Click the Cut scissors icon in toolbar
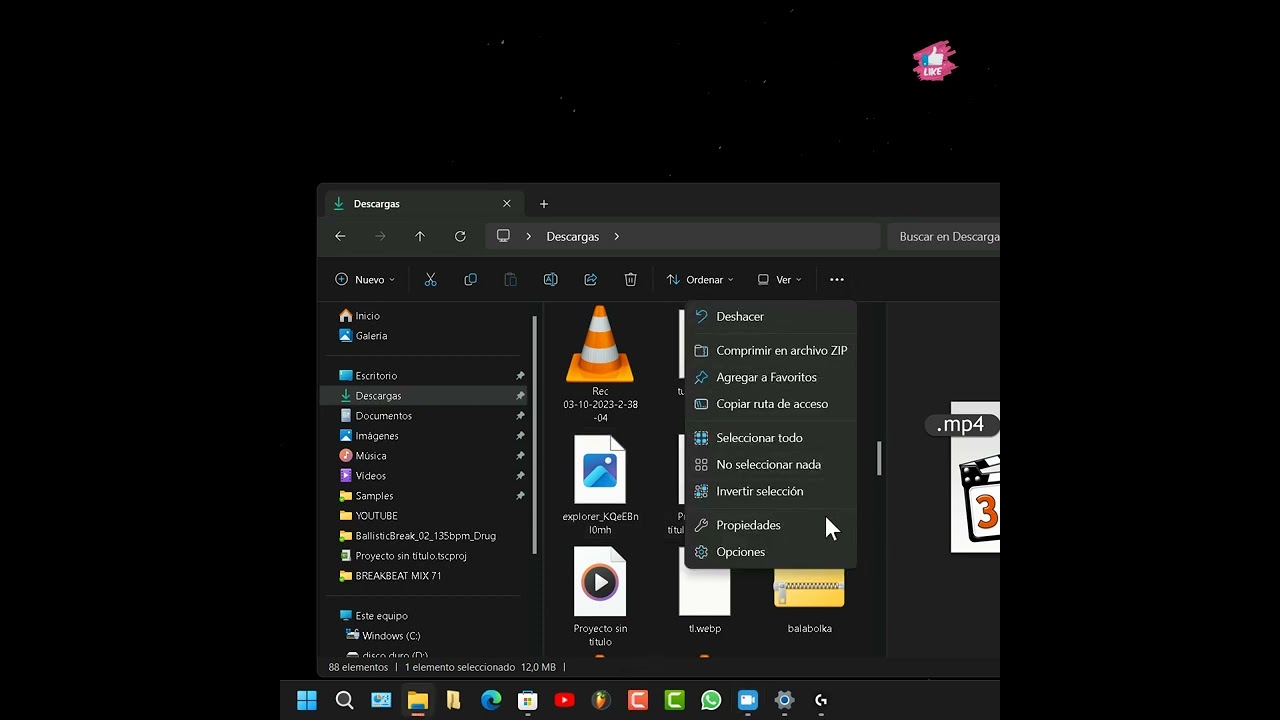The image size is (1280, 720). pyautogui.click(x=430, y=280)
